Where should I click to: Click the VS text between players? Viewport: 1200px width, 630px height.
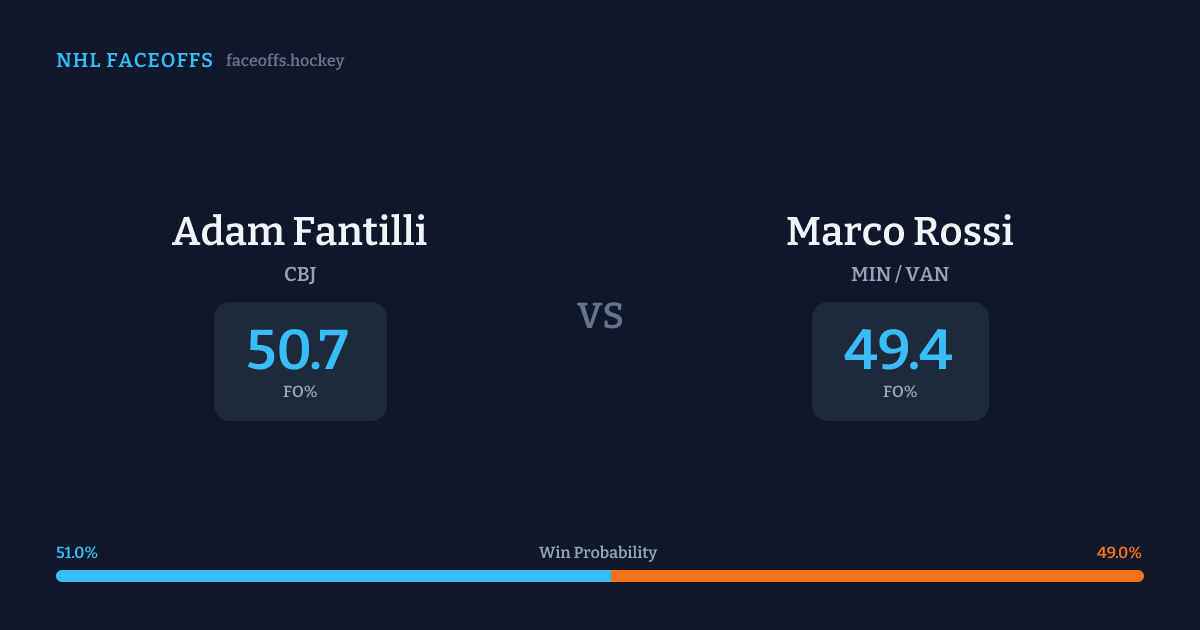tap(600, 316)
